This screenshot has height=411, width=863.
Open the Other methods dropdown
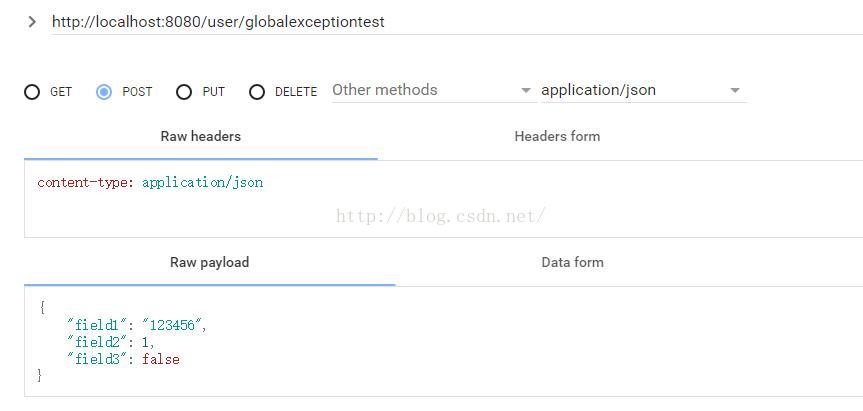tap(434, 90)
